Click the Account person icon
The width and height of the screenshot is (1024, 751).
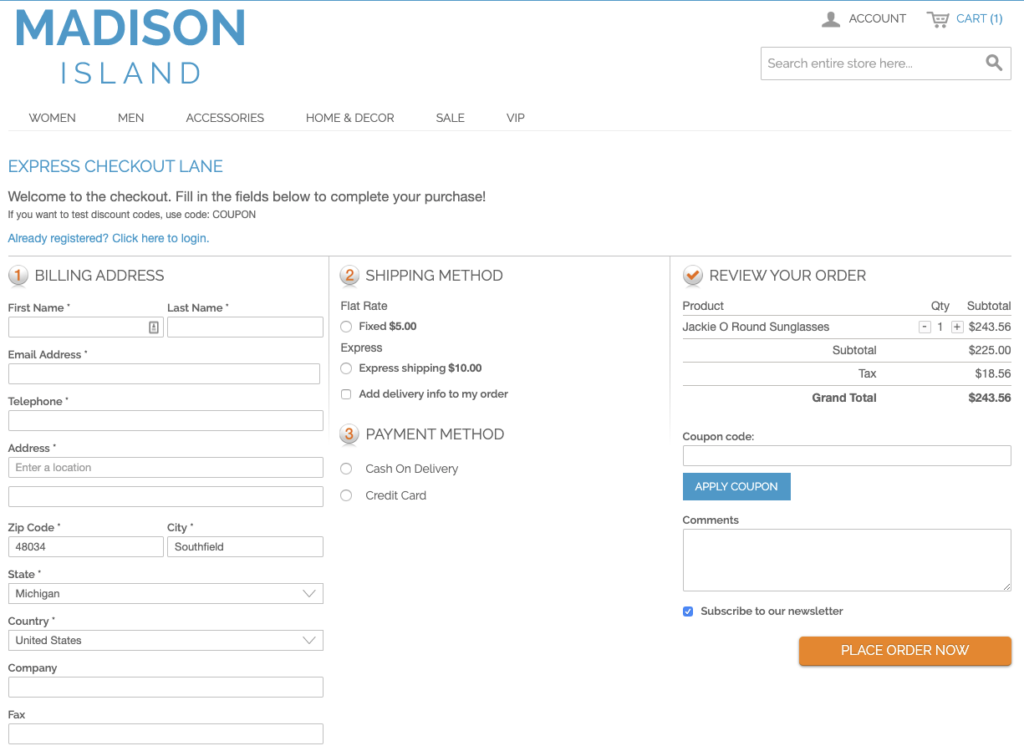point(830,18)
